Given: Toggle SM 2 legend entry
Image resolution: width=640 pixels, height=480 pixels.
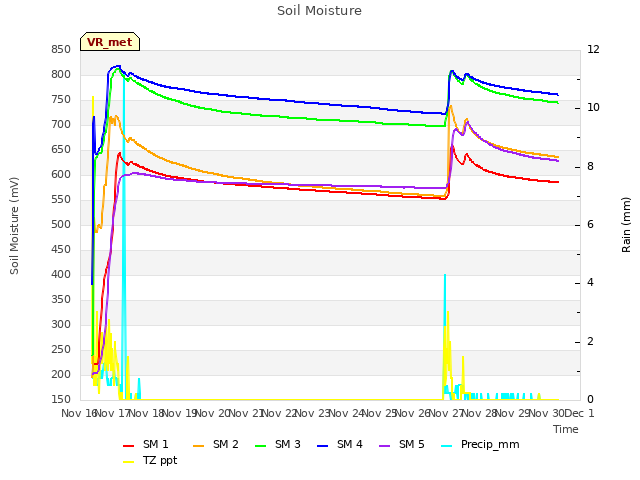Looking at the screenshot, I should tap(216, 444).
